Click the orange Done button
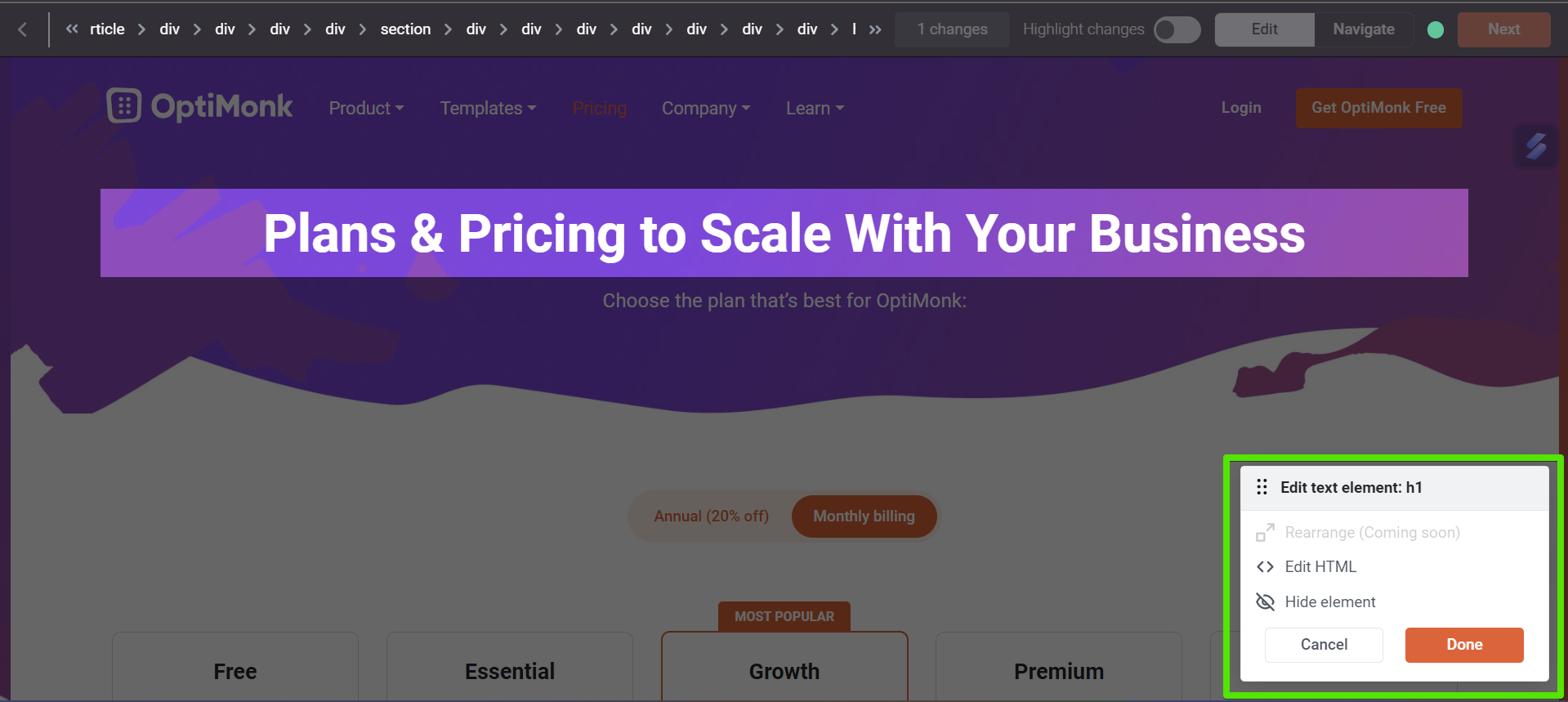 (x=1464, y=645)
